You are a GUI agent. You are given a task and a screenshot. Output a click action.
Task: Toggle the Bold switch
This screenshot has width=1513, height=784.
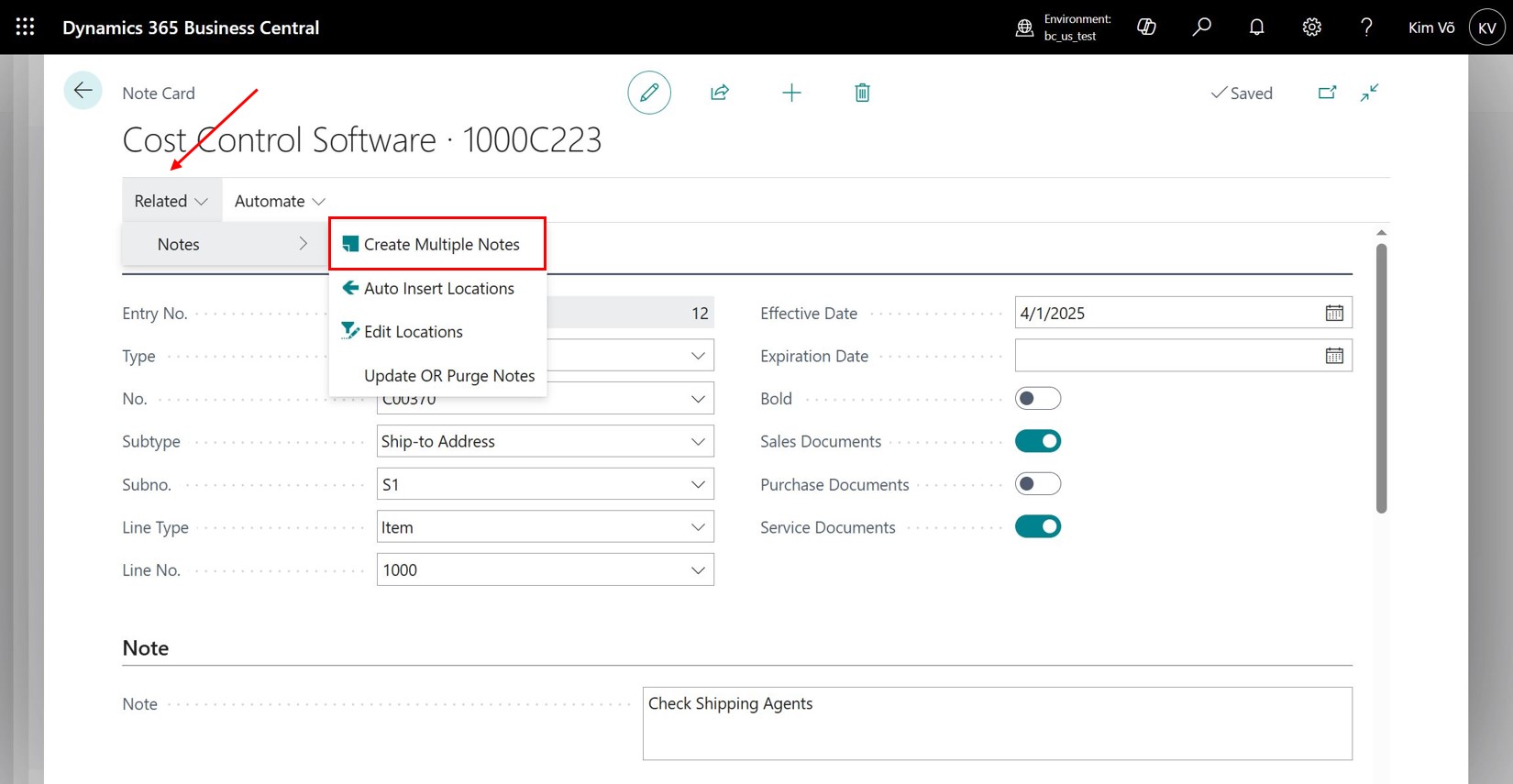tap(1038, 399)
